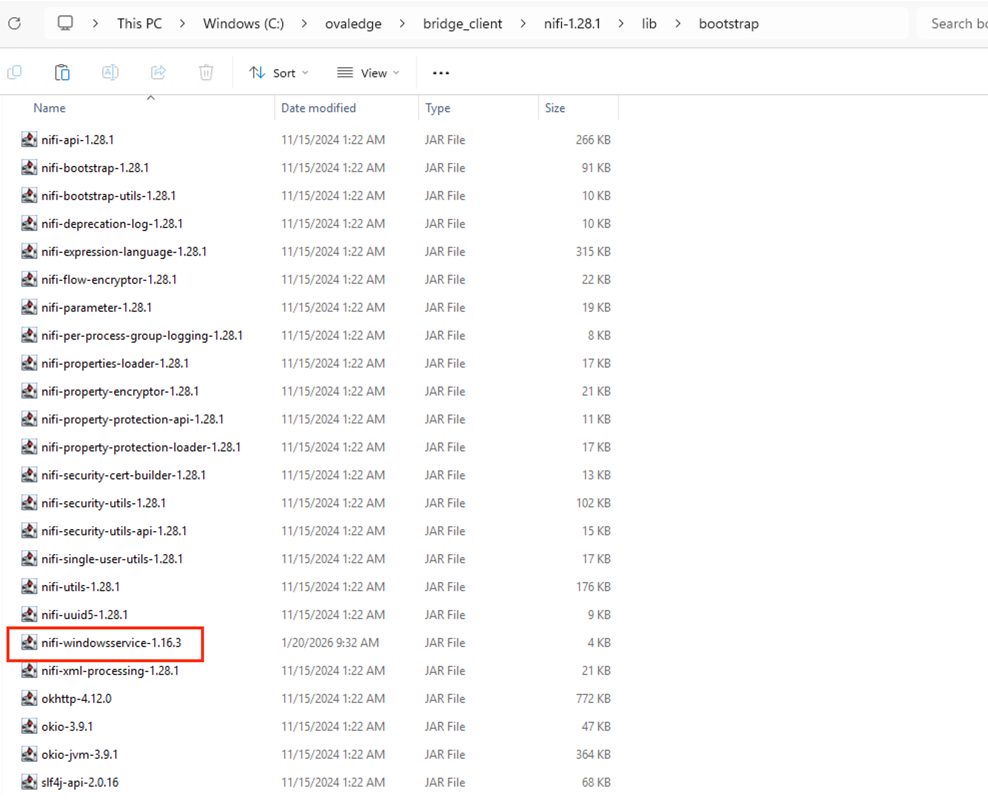Click the PC monitor icon in address bar
This screenshot has width=988, height=807.
coord(66,23)
